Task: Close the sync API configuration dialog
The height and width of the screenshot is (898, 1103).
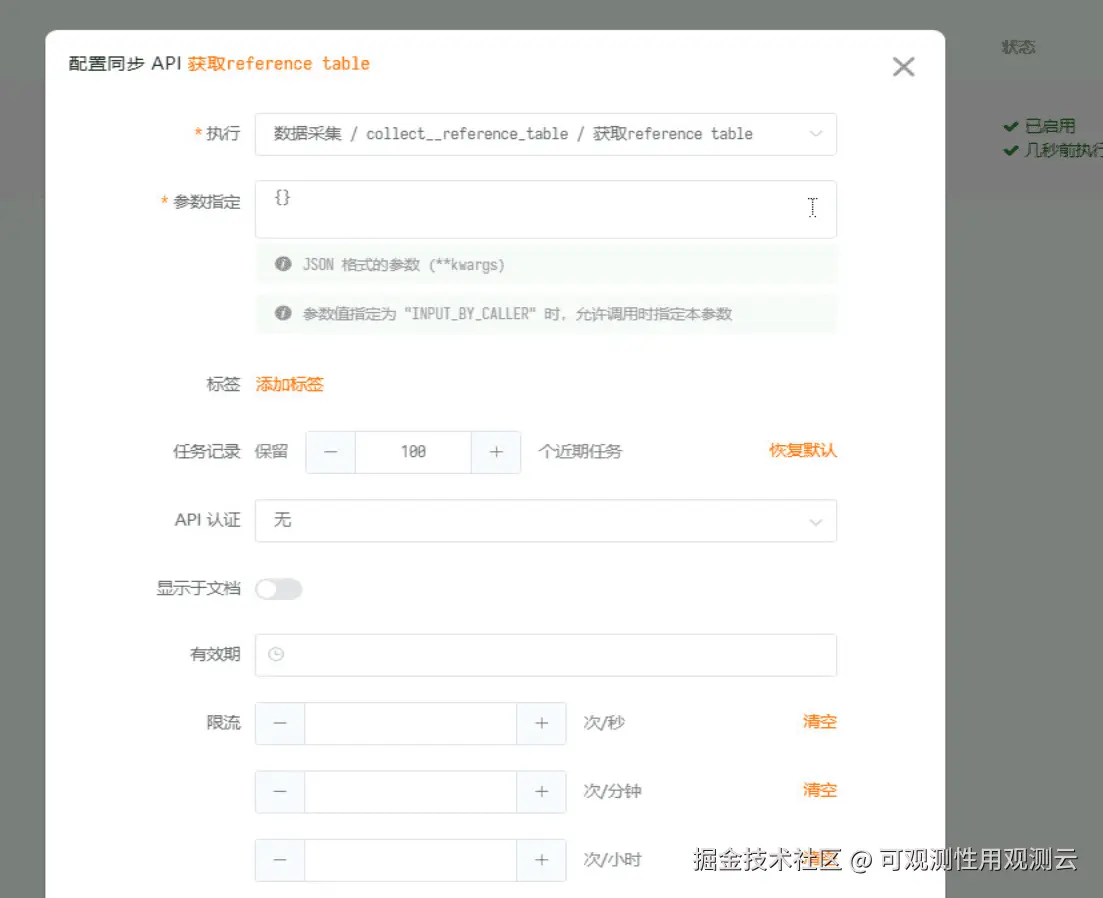Action: (x=903, y=67)
